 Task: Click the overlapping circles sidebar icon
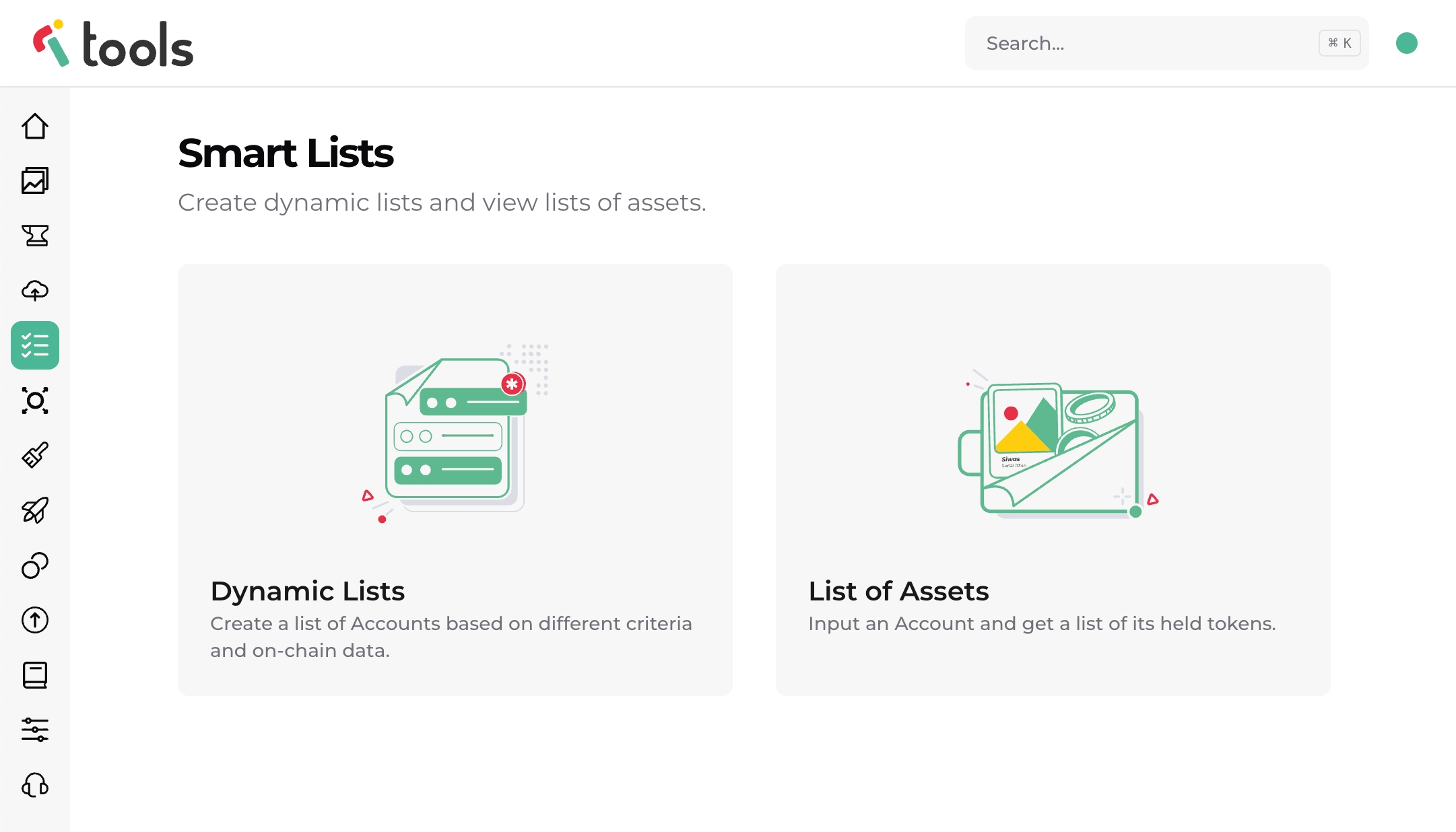(x=35, y=565)
